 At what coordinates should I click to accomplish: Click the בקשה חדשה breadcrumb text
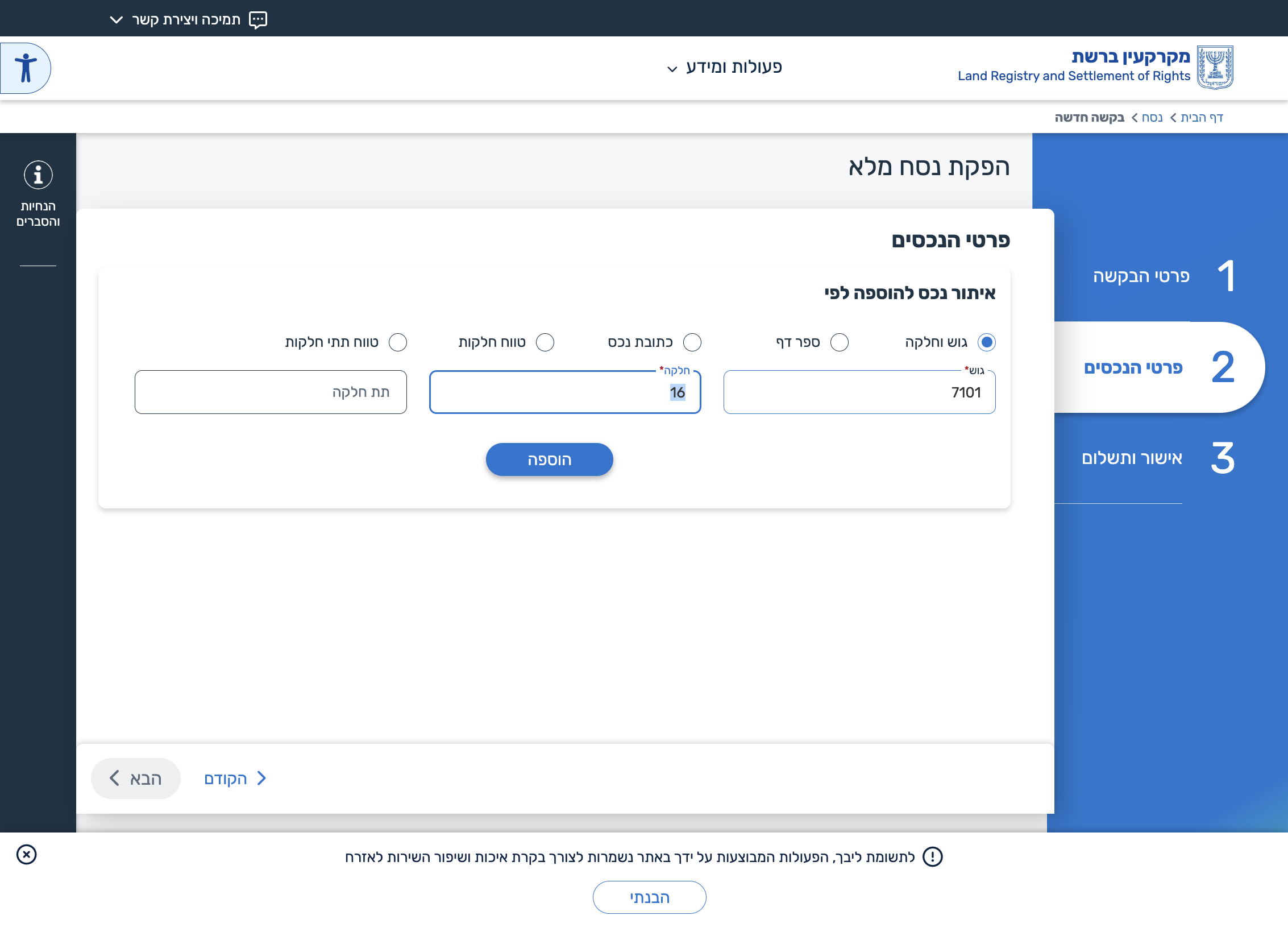click(x=1089, y=118)
